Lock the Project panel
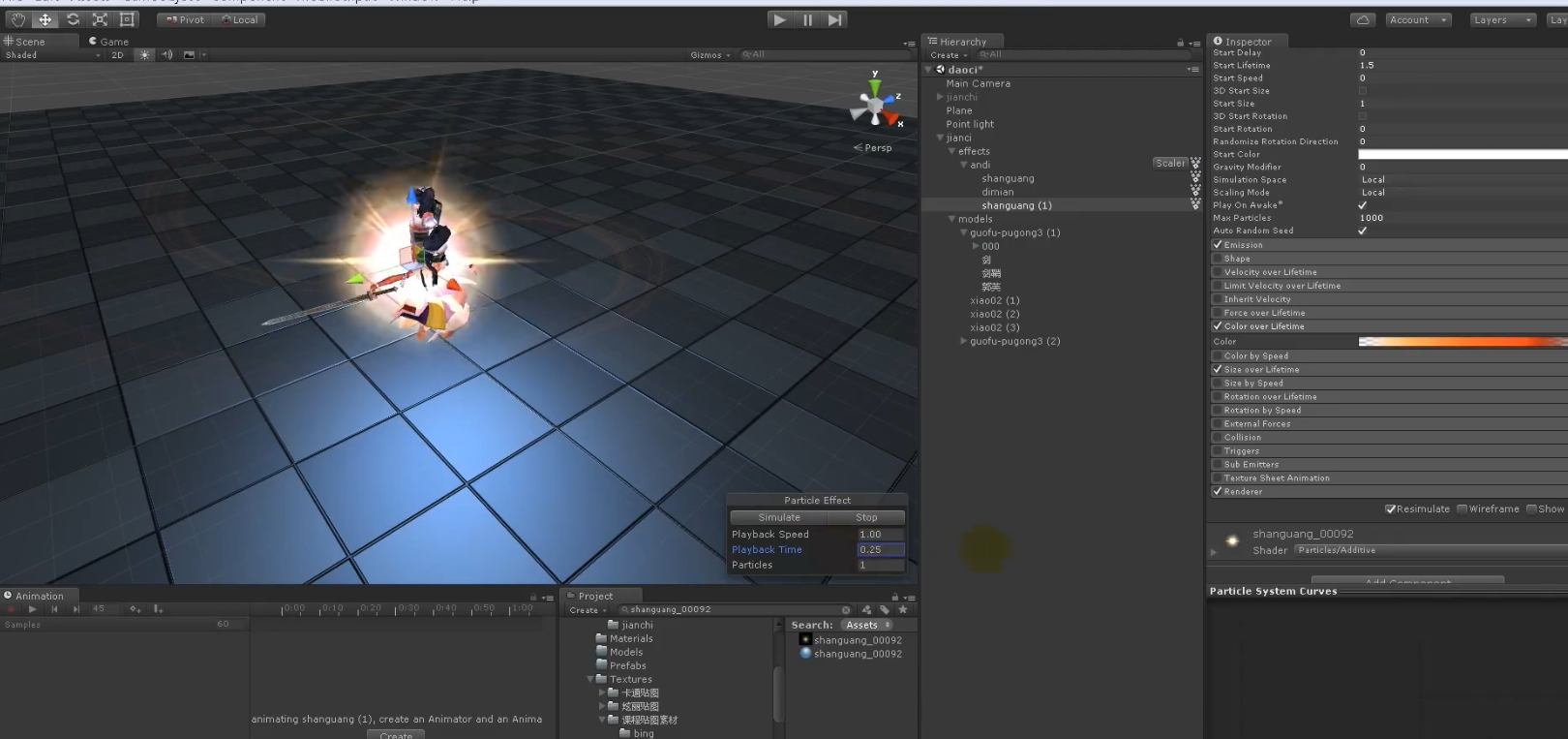The width and height of the screenshot is (1568, 739). pos(894,597)
